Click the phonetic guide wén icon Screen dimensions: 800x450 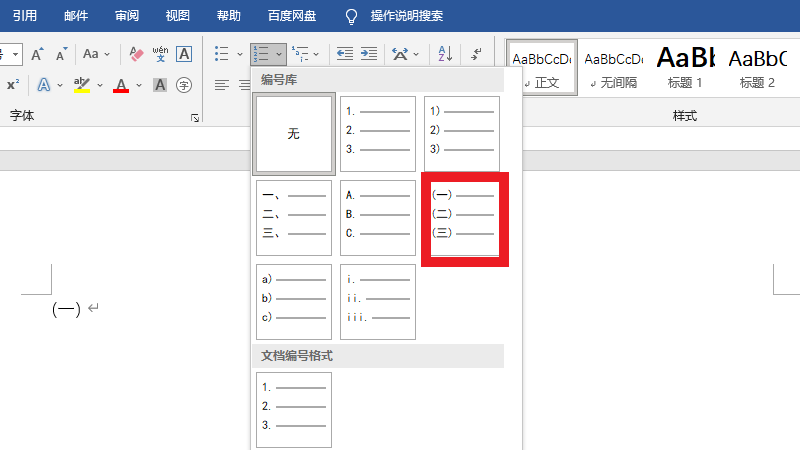tap(160, 54)
